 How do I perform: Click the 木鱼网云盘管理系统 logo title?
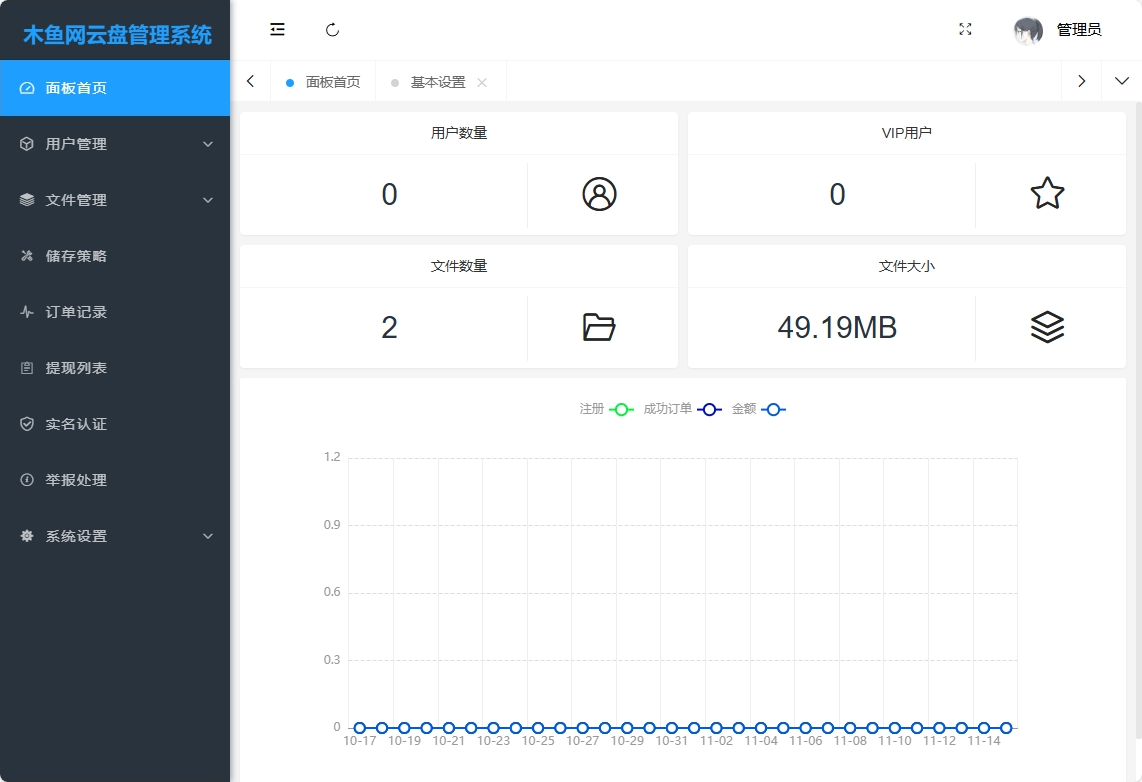point(117,34)
